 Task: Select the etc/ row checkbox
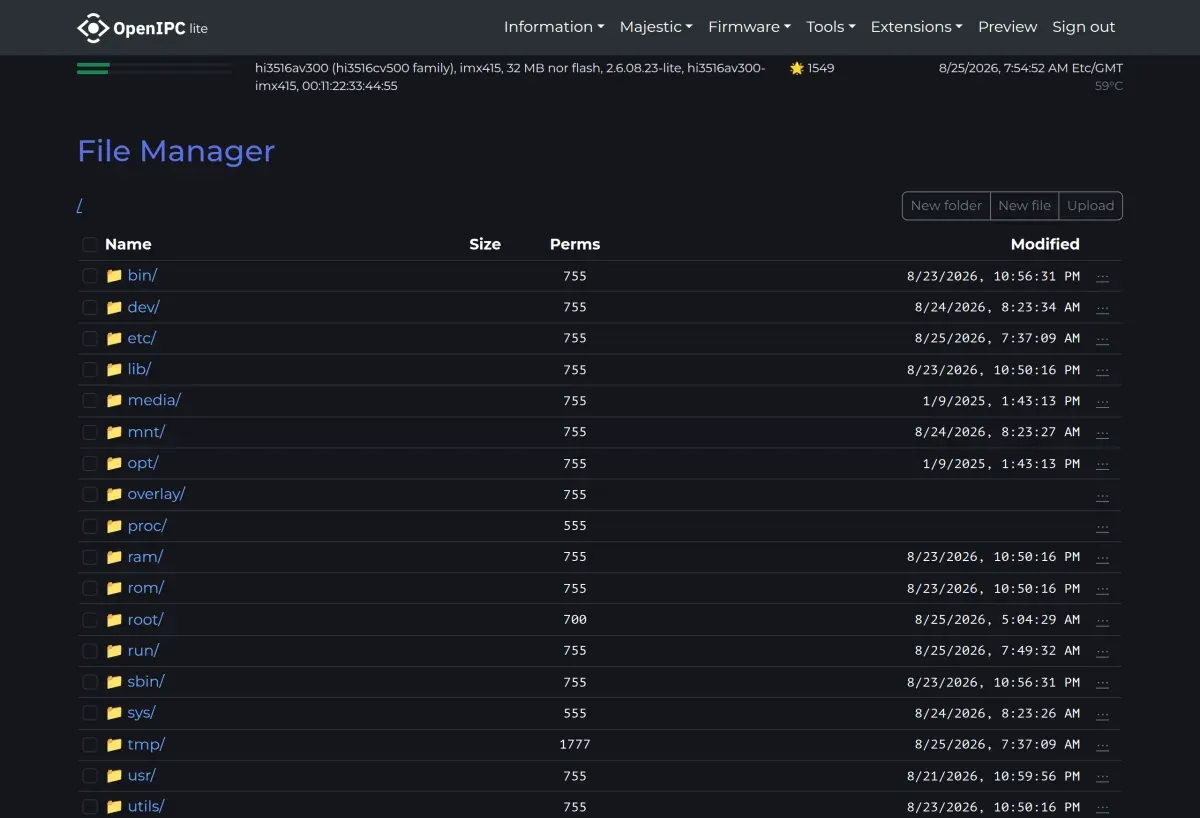90,338
